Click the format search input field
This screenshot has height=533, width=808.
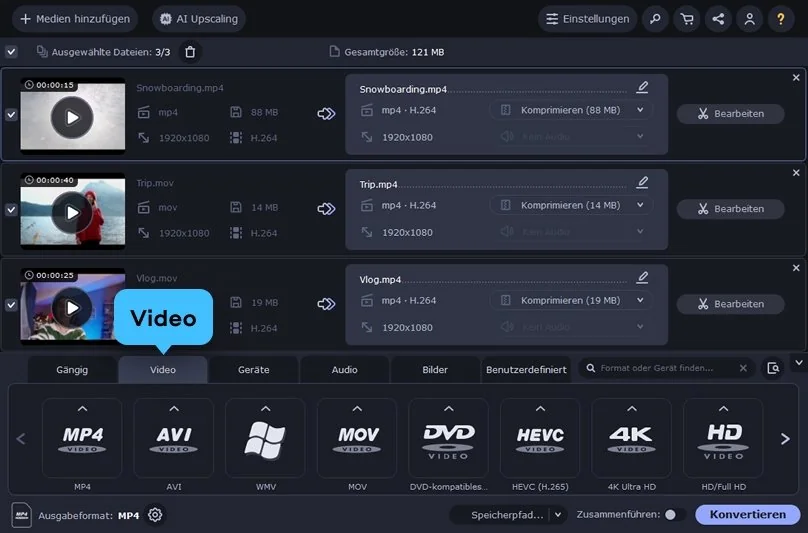coord(667,368)
